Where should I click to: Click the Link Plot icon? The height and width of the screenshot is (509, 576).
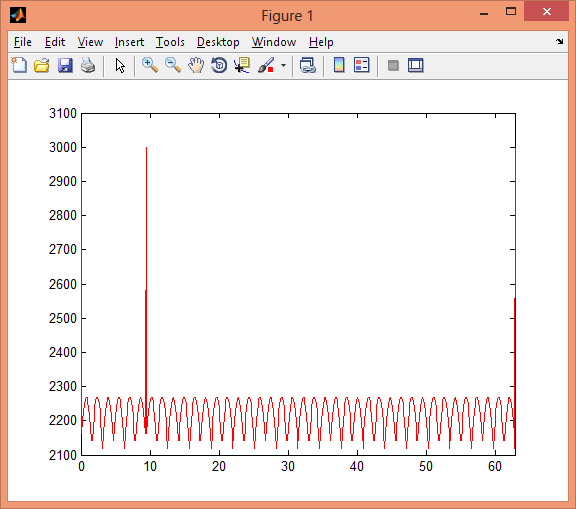pyautogui.click(x=307, y=65)
